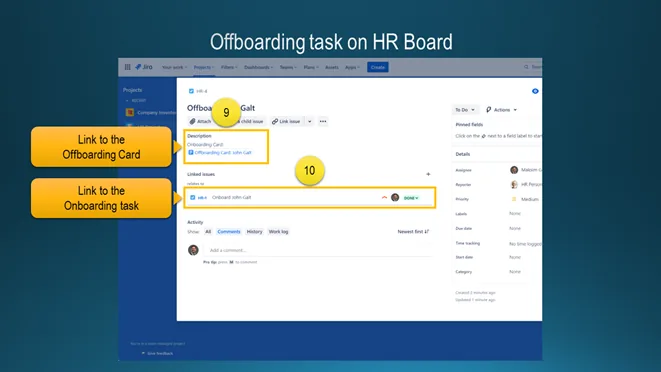
Task: Open the Jira app switcher grid icon
Action: pyautogui.click(x=127, y=67)
